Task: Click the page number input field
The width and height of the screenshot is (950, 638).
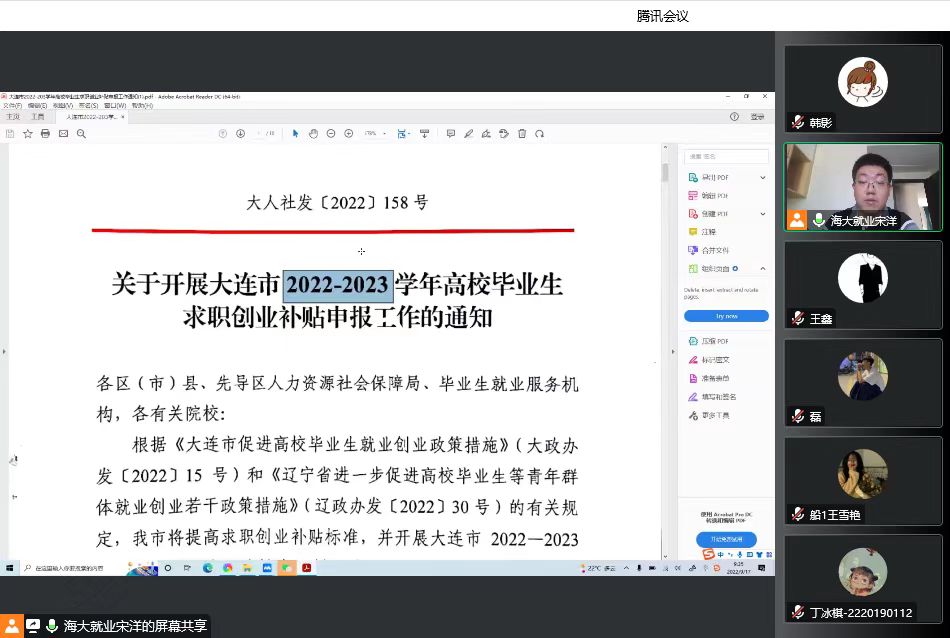Action: (x=259, y=134)
